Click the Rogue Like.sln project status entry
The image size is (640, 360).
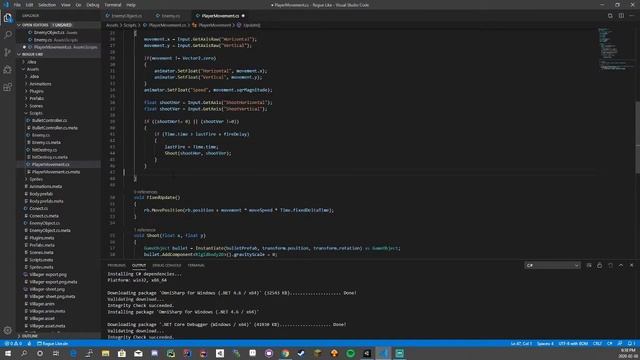click(x=53, y=344)
